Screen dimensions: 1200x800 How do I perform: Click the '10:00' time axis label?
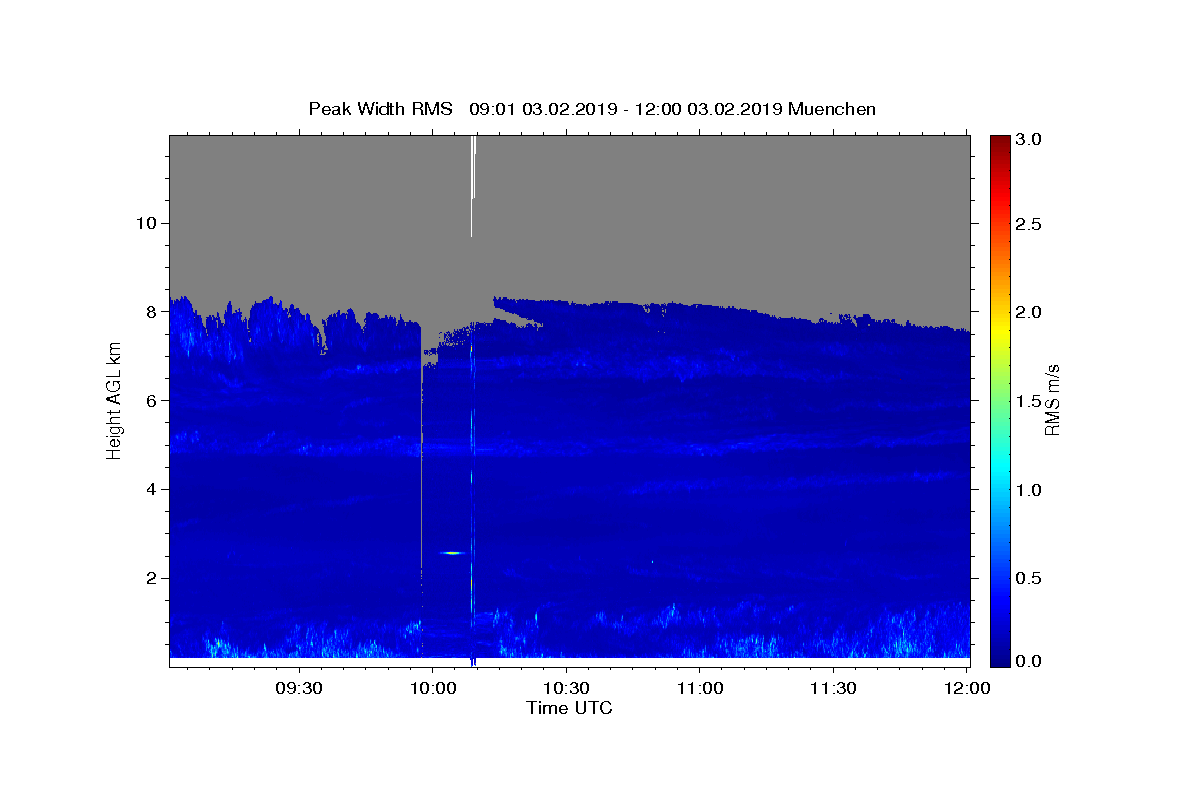click(432, 688)
